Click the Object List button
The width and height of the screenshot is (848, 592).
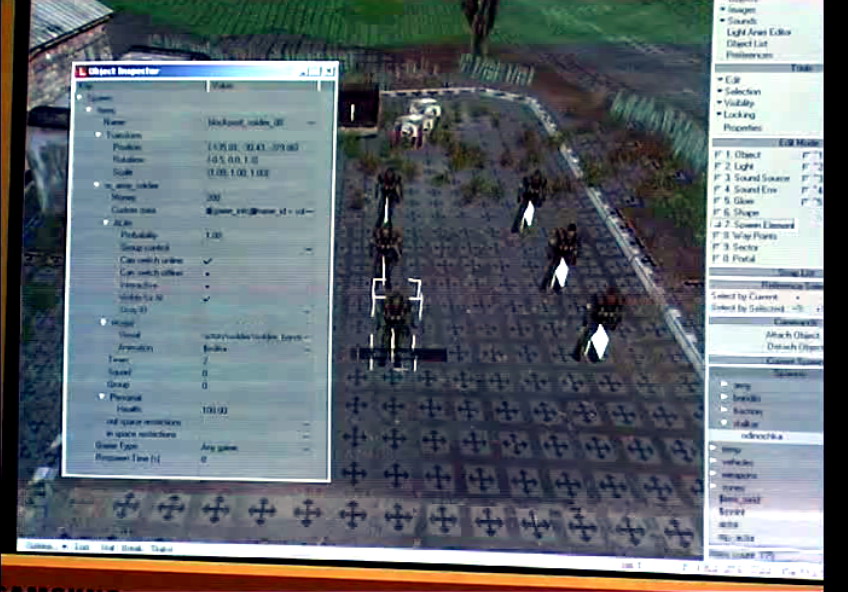click(x=746, y=44)
